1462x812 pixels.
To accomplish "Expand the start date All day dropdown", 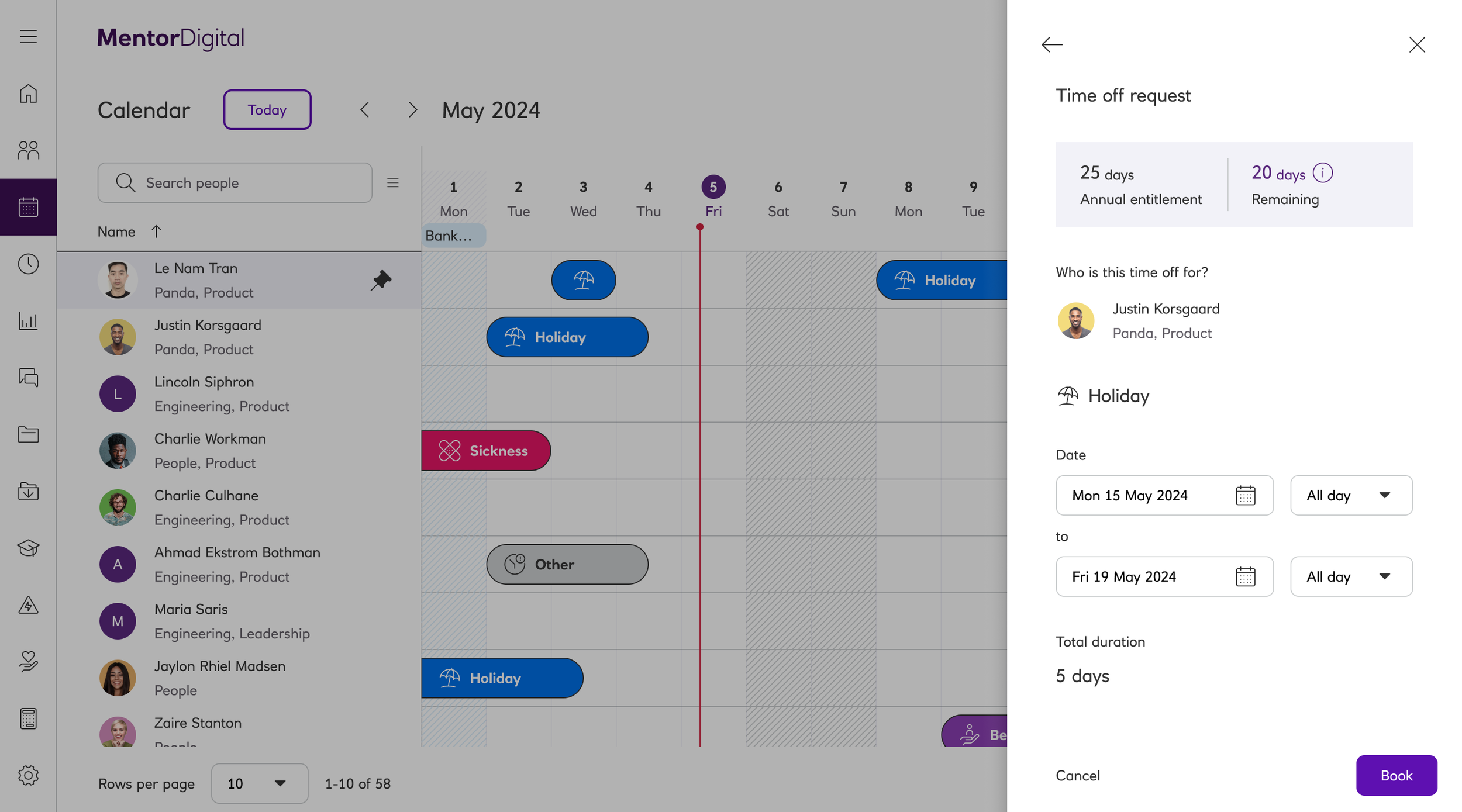I will pos(1351,495).
